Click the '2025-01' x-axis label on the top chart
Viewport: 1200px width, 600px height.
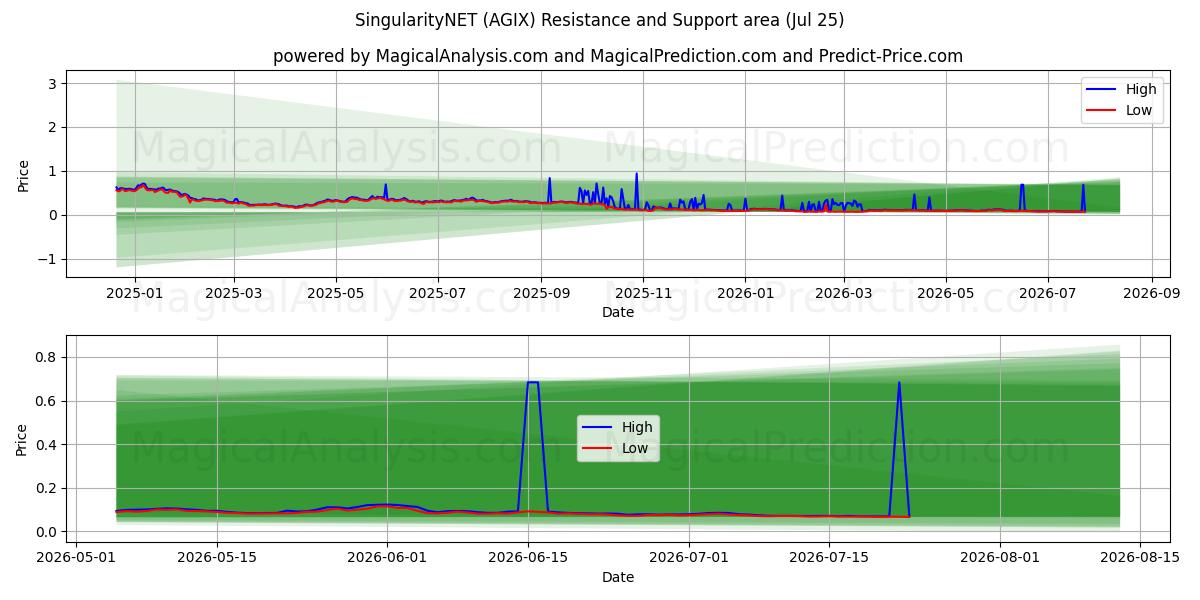(133, 294)
